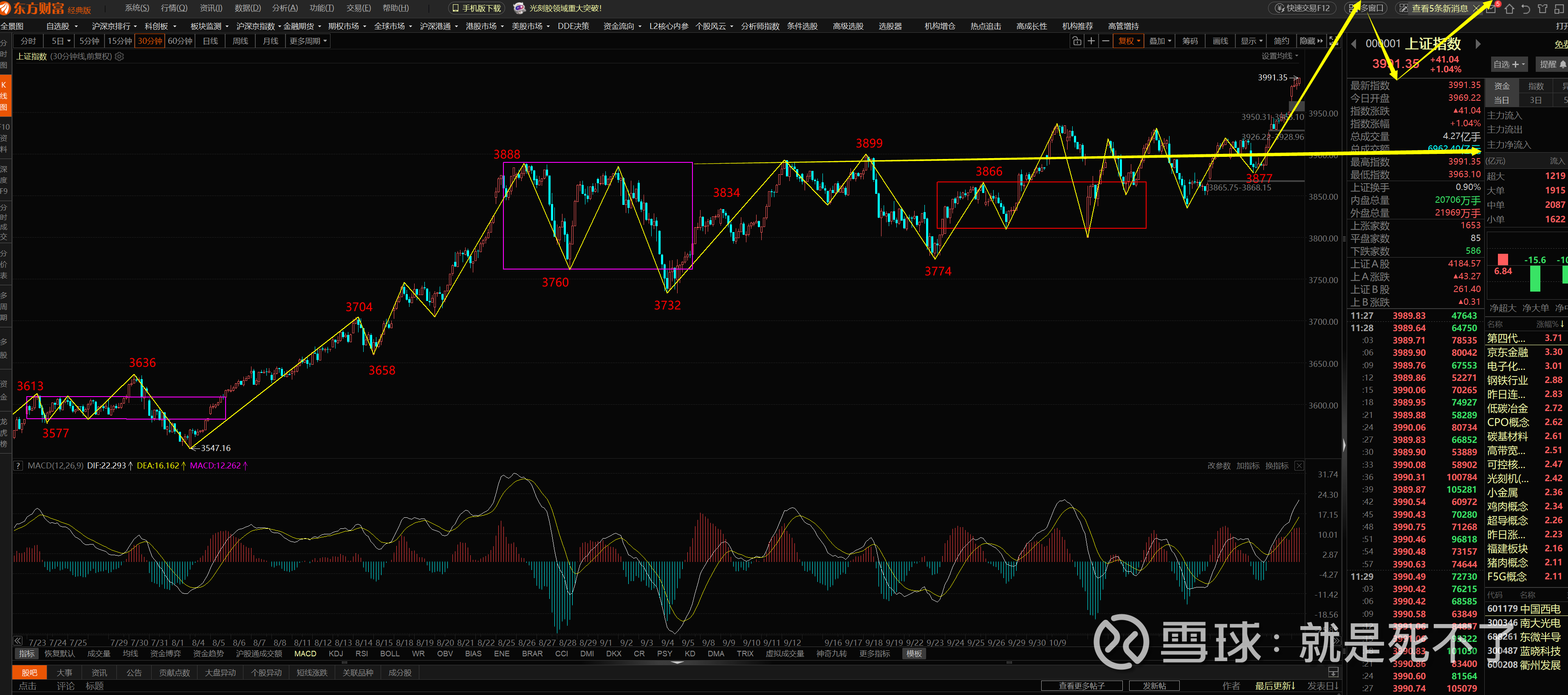Image resolution: width=1568 pixels, height=695 pixels.
Task: Click the 快速交易F12 button
Action: (x=1302, y=8)
